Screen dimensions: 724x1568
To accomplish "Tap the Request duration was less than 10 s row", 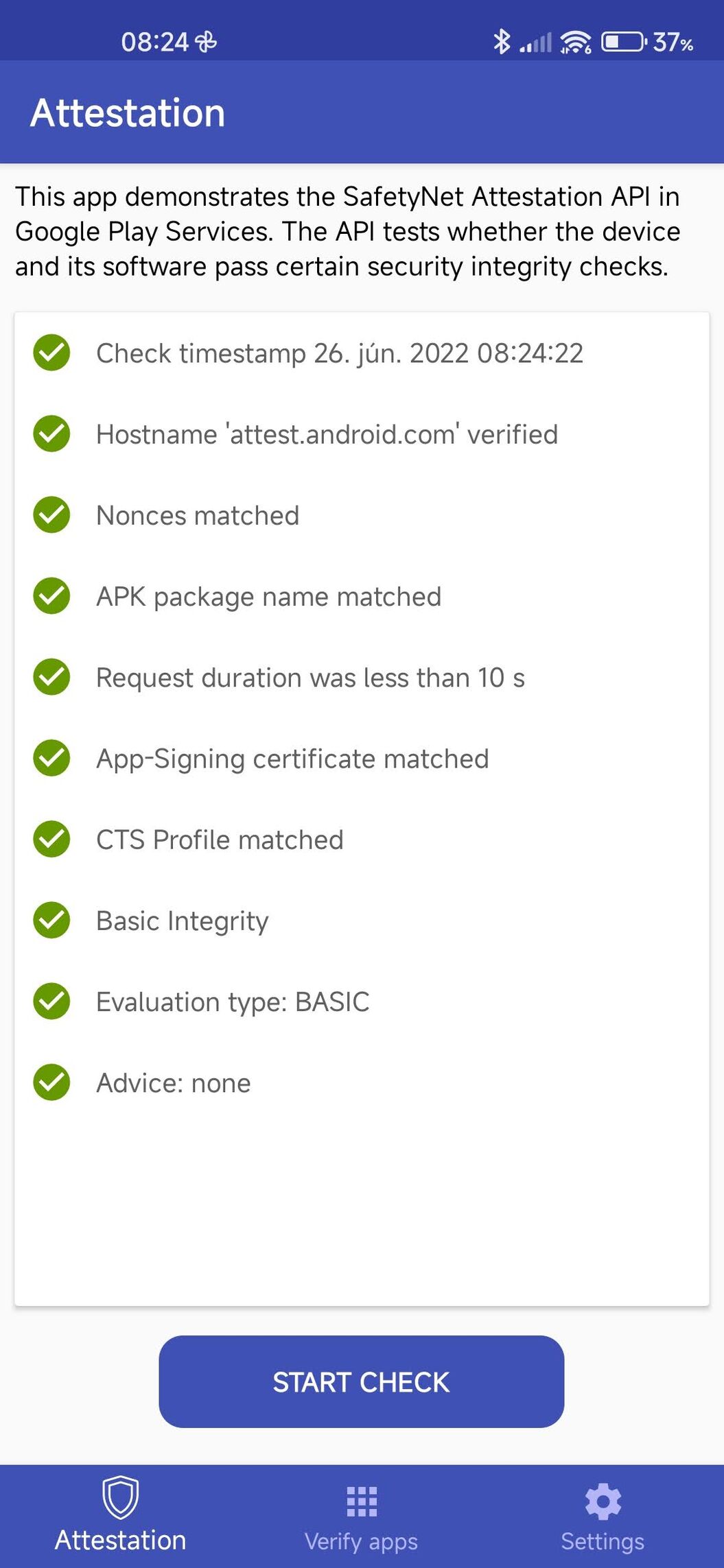I will click(362, 678).
